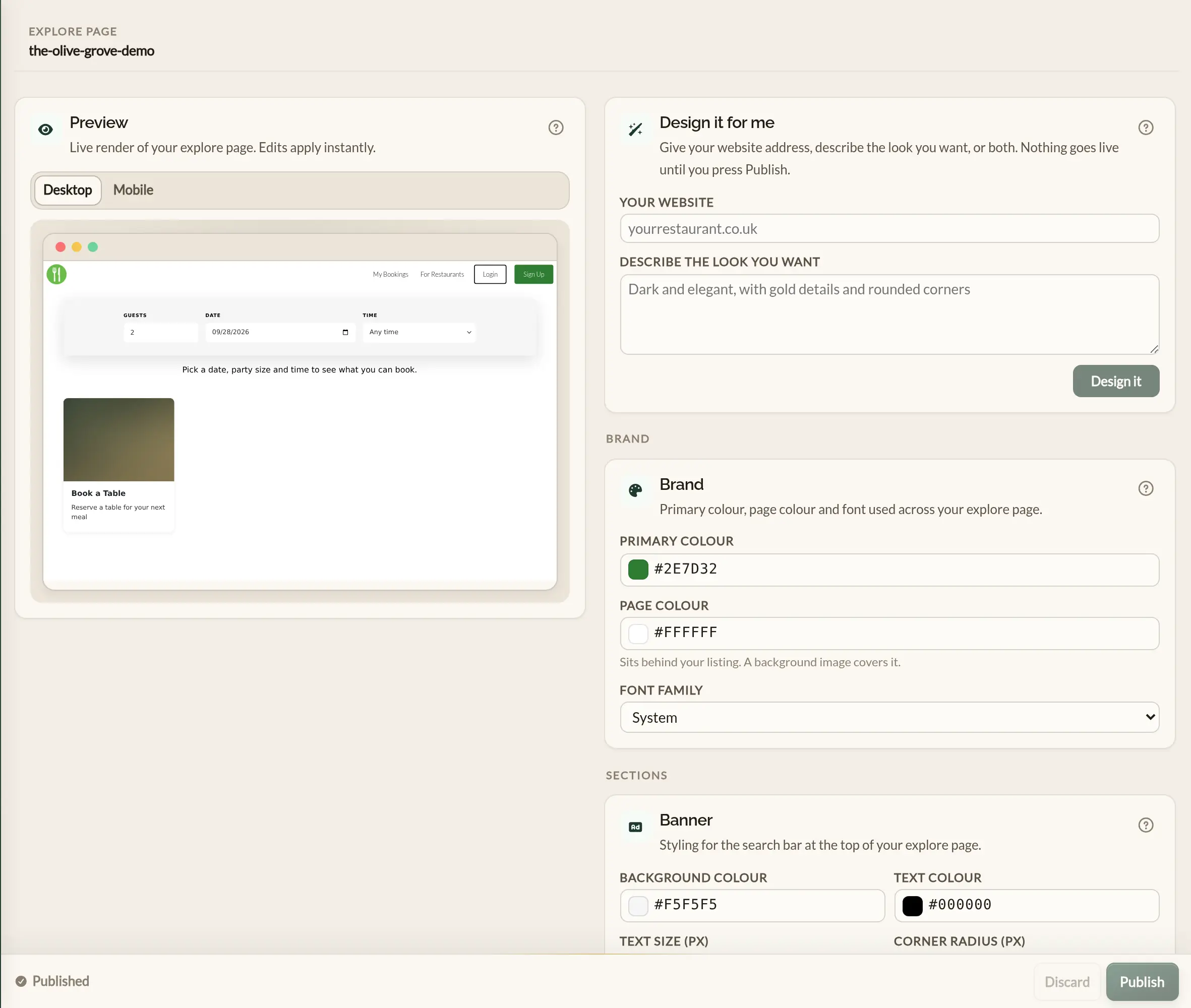The image size is (1191, 1008).
Task: Click 'Reserve a table for your next meal' text
Action: [x=118, y=512]
